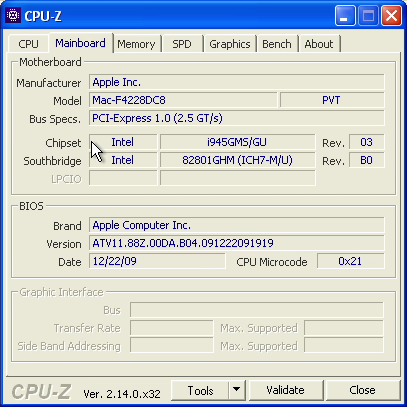Click the CPU-Z title bar text
This screenshot has height=407, width=407.
click(43, 16)
